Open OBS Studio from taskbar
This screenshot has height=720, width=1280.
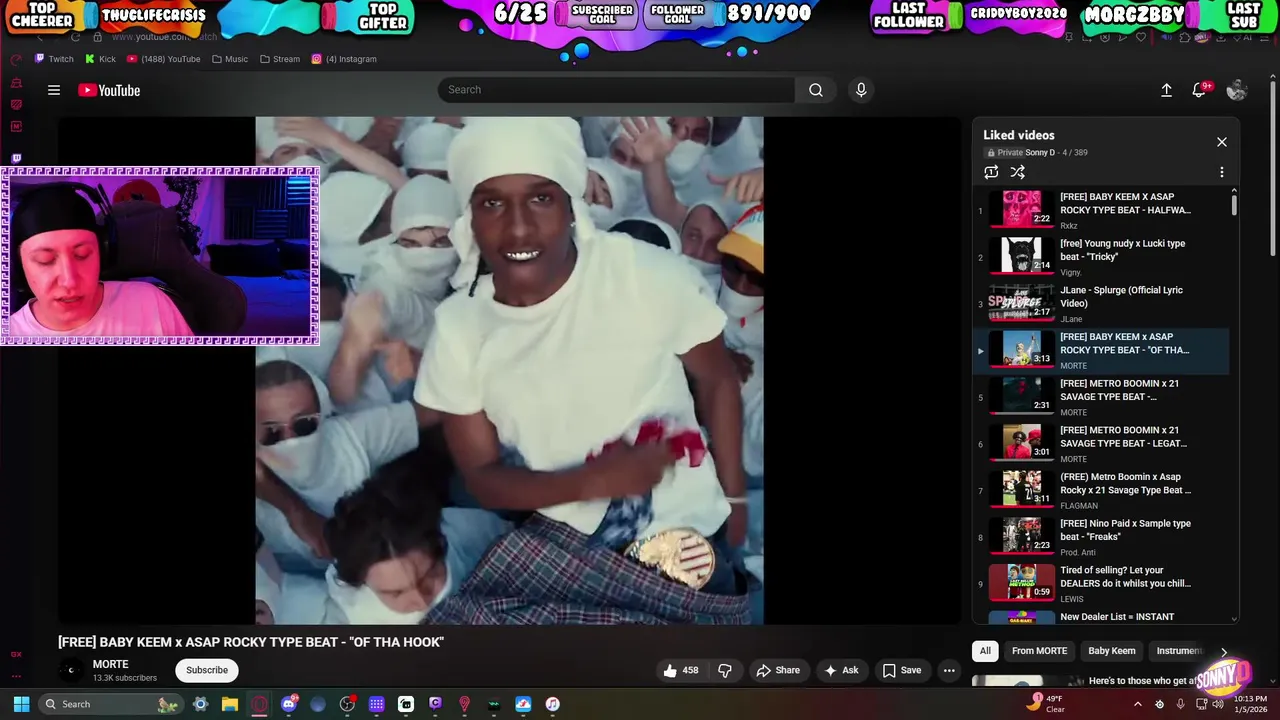click(347, 704)
